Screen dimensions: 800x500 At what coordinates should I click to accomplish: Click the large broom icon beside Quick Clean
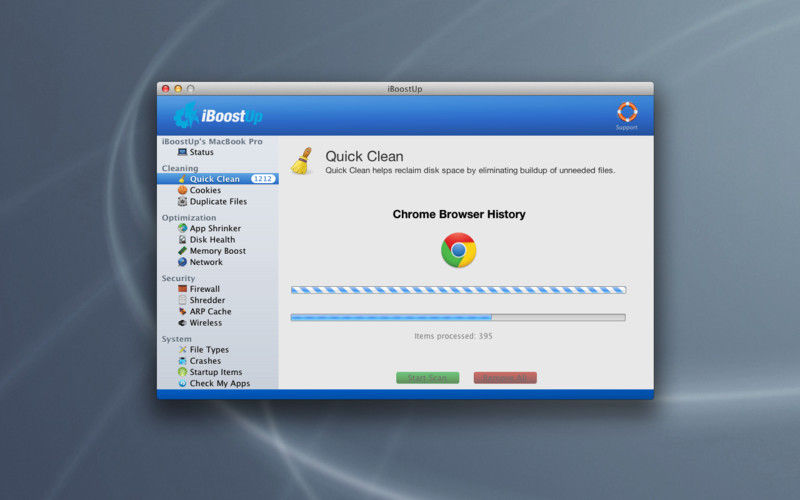coord(302,161)
